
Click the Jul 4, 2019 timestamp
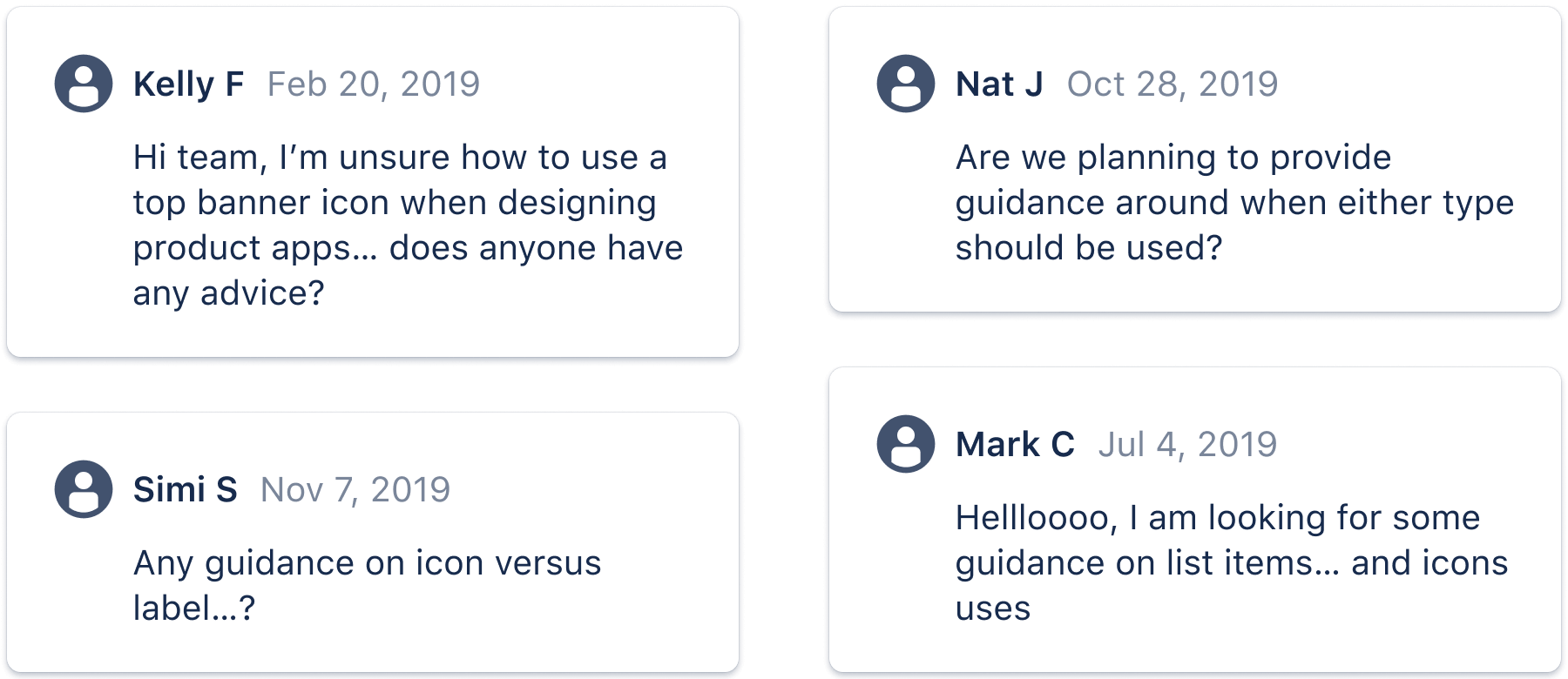click(x=1186, y=445)
